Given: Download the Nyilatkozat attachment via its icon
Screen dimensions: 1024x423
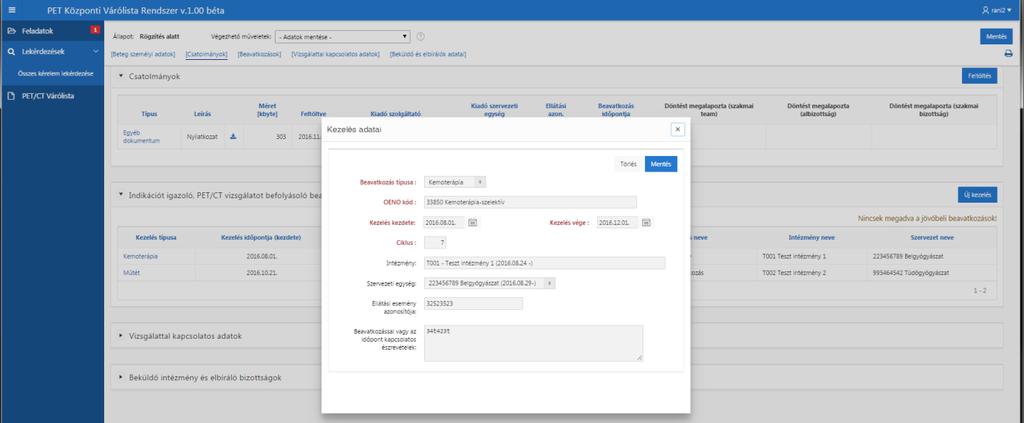Looking at the screenshot, I should click(233, 136).
